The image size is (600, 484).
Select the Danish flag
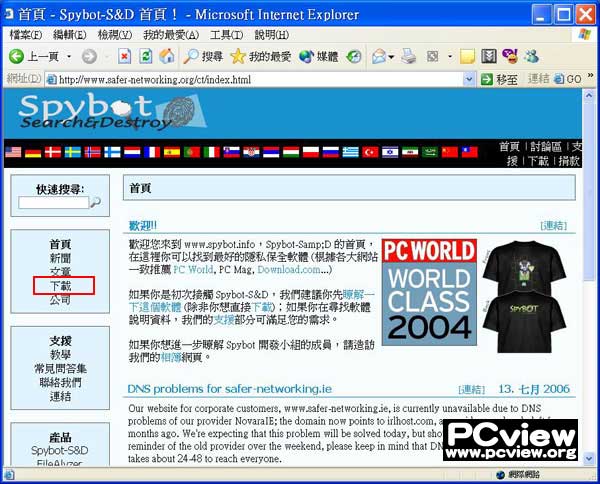click(x=53, y=152)
